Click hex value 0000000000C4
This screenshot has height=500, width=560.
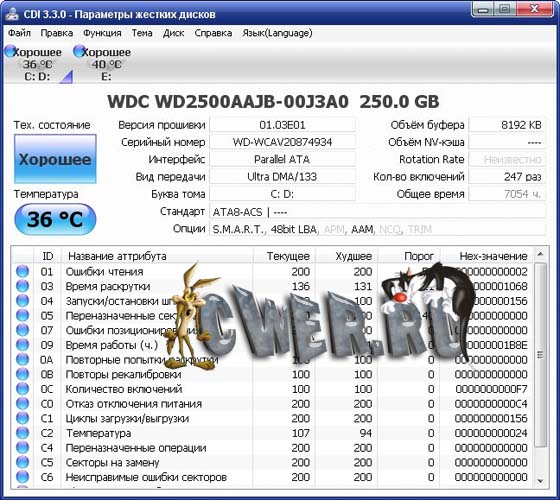[x=491, y=404]
